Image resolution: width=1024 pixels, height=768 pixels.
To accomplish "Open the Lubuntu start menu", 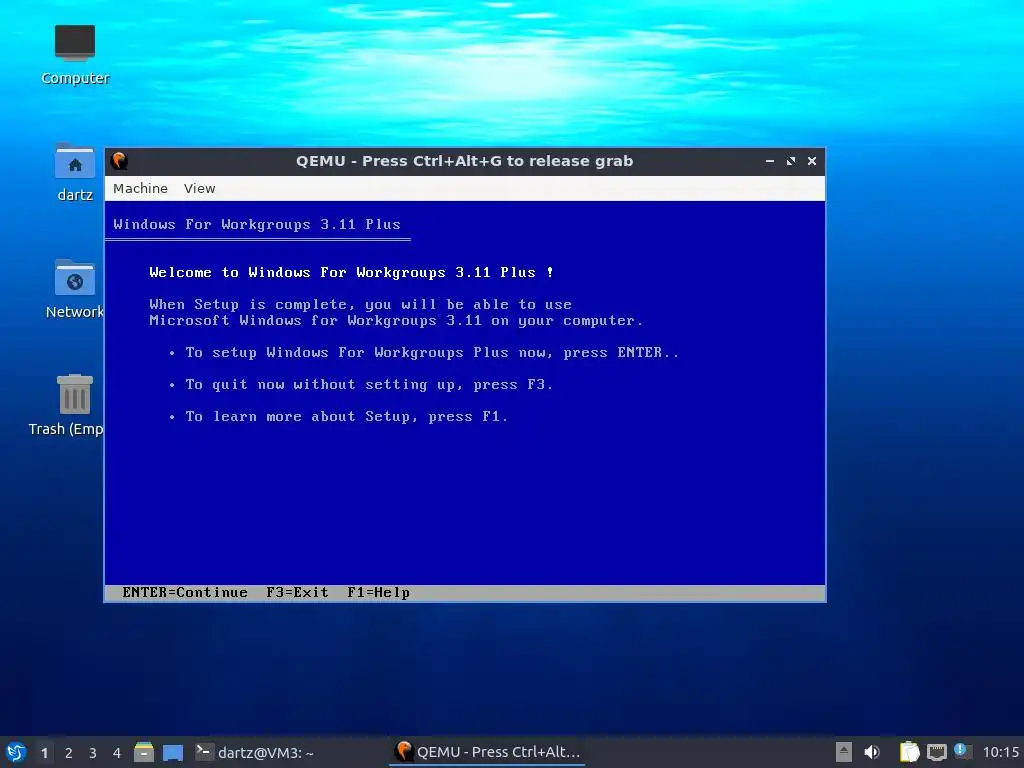I will (16, 752).
